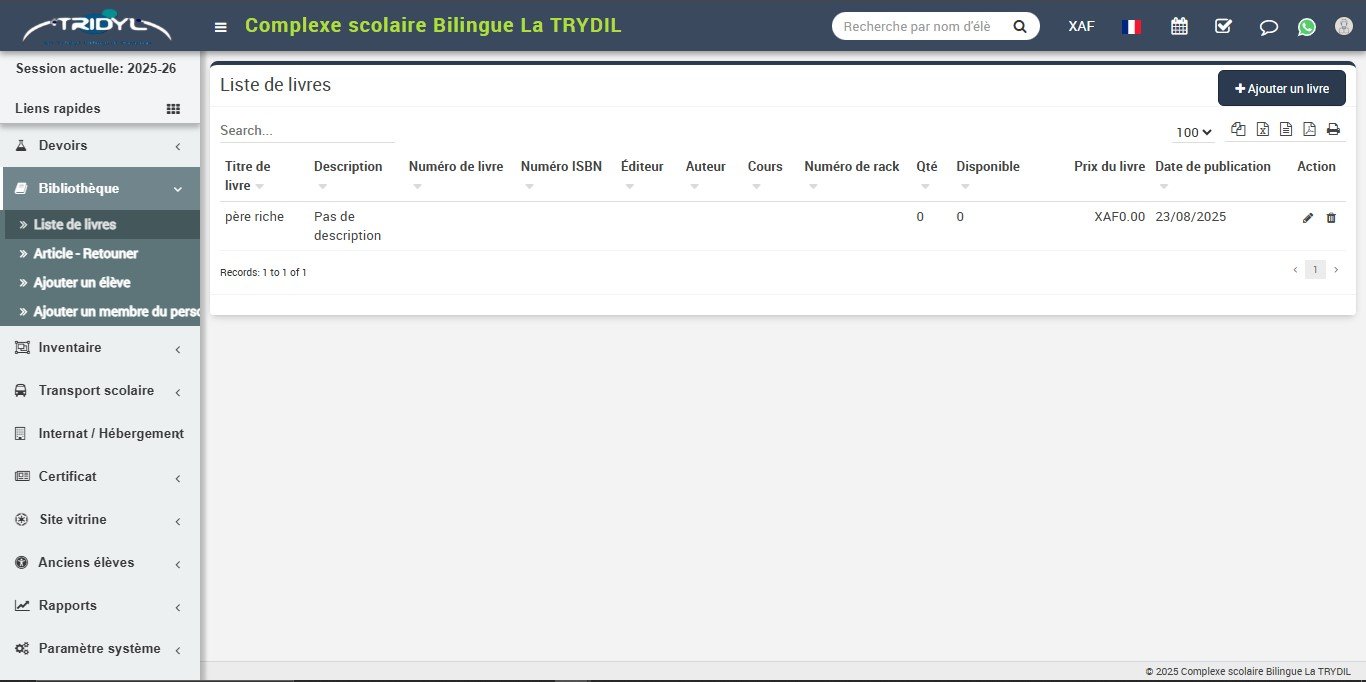The width and height of the screenshot is (1366, 682).
Task: Edit the 'père riche' book entry
Action: pyautogui.click(x=1308, y=218)
